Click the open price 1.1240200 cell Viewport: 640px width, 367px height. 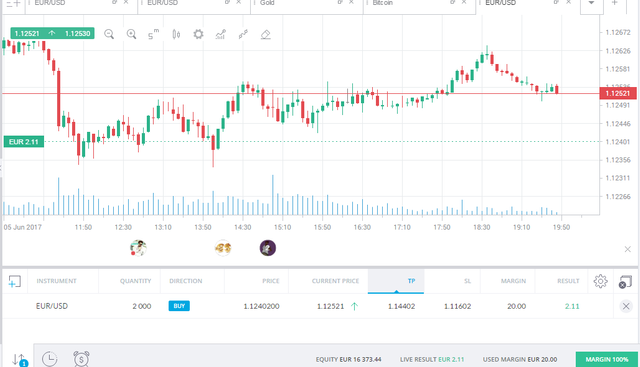[x=262, y=306]
